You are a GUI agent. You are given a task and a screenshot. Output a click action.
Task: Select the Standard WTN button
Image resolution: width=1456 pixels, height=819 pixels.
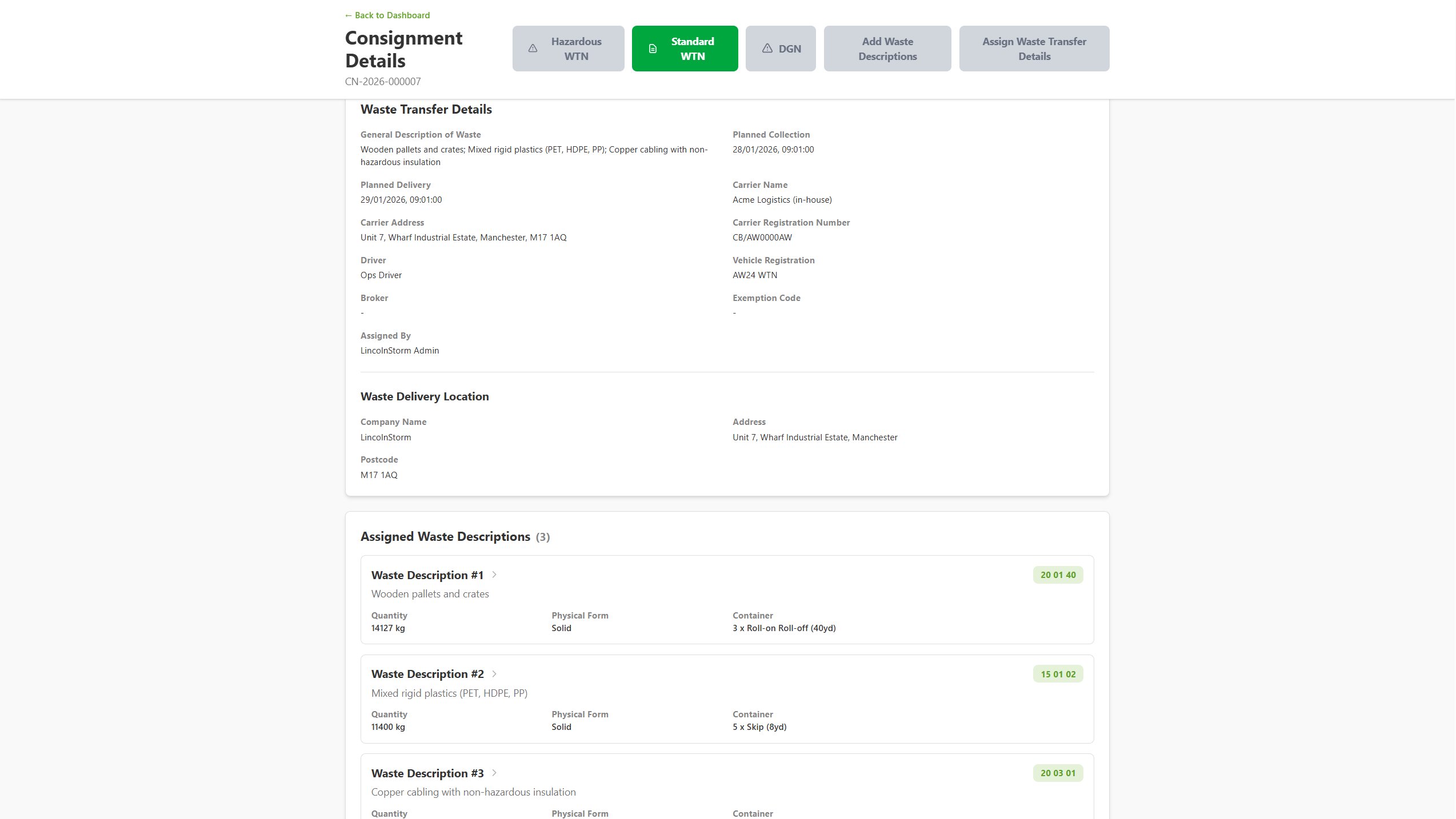point(685,49)
